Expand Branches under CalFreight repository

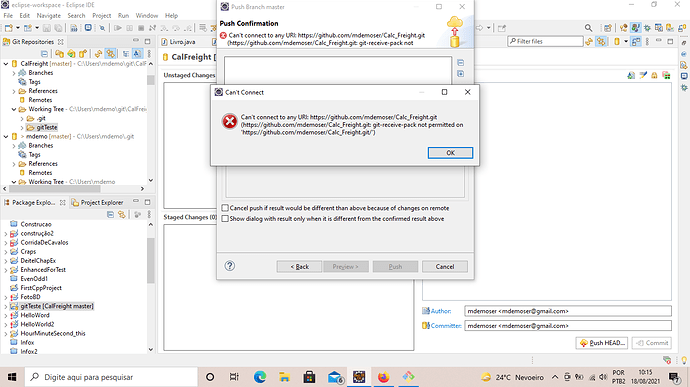[14, 73]
